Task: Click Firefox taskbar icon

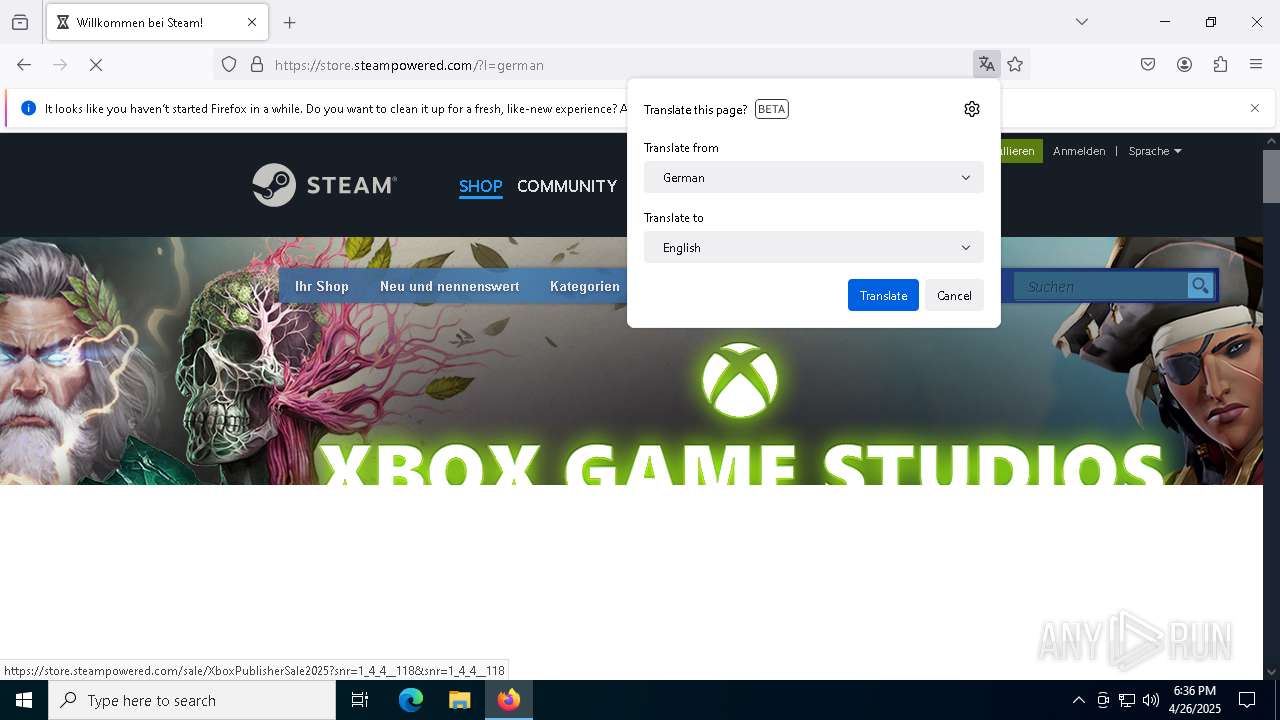Action: point(509,700)
